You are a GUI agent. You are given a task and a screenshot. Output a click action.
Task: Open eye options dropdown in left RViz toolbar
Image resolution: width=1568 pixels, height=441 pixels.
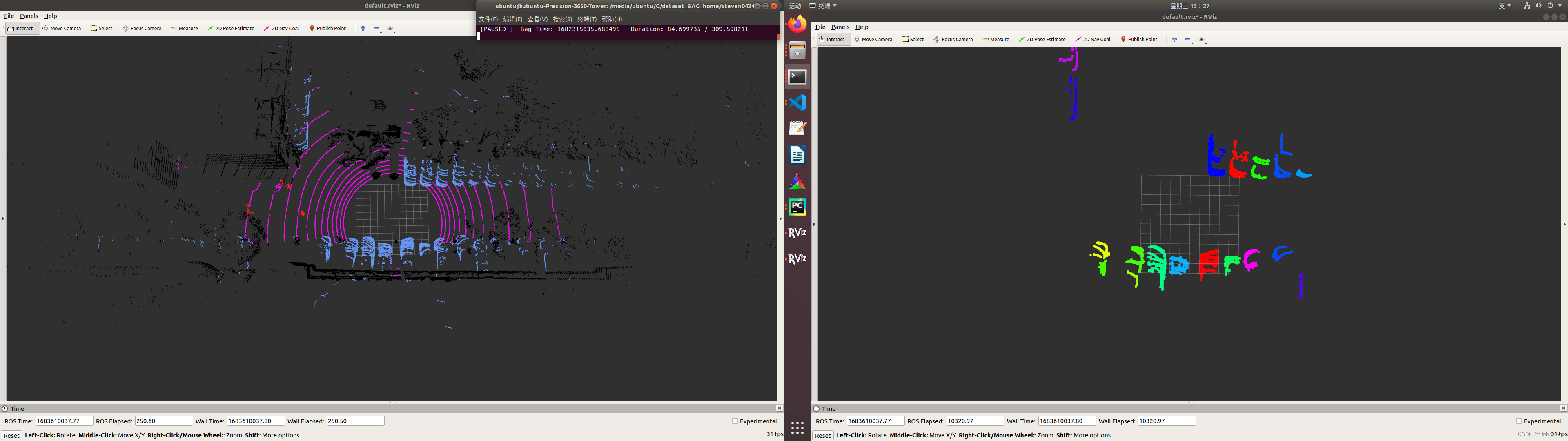pyautogui.click(x=392, y=29)
